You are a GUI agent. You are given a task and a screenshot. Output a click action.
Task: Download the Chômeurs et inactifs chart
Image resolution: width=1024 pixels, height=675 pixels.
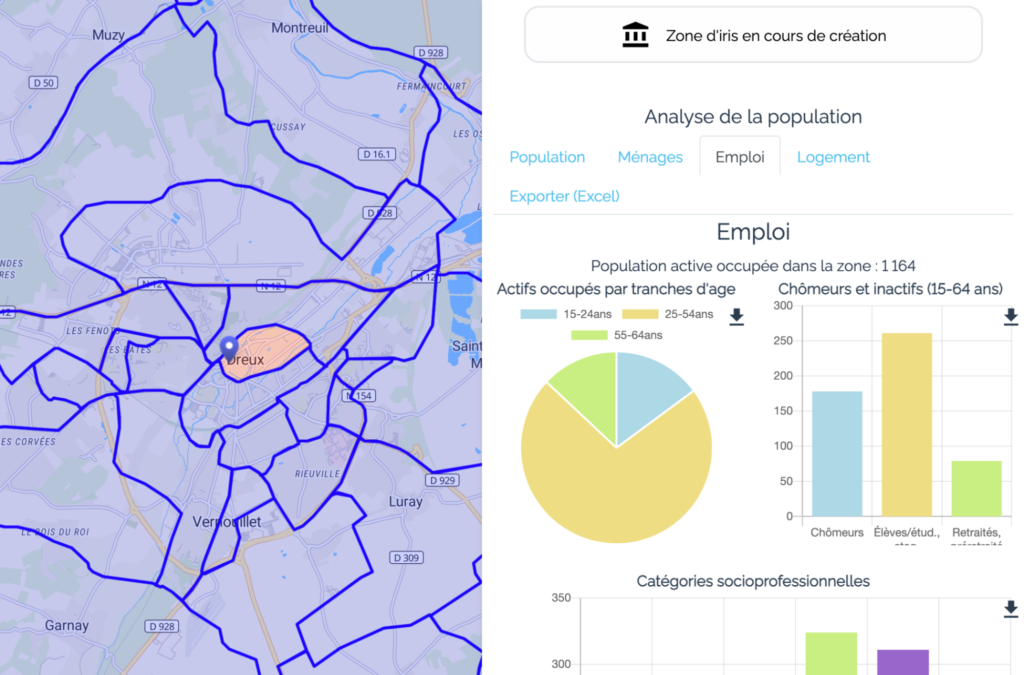pyautogui.click(x=1010, y=316)
